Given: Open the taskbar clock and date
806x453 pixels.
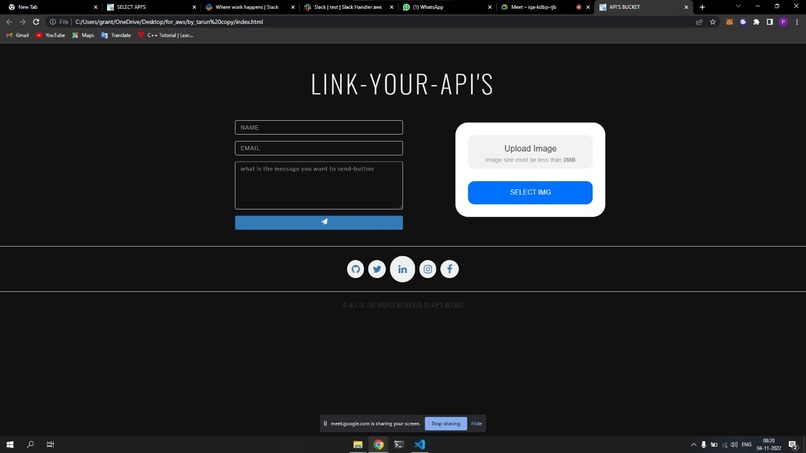Looking at the screenshot, I should (768, 445).
